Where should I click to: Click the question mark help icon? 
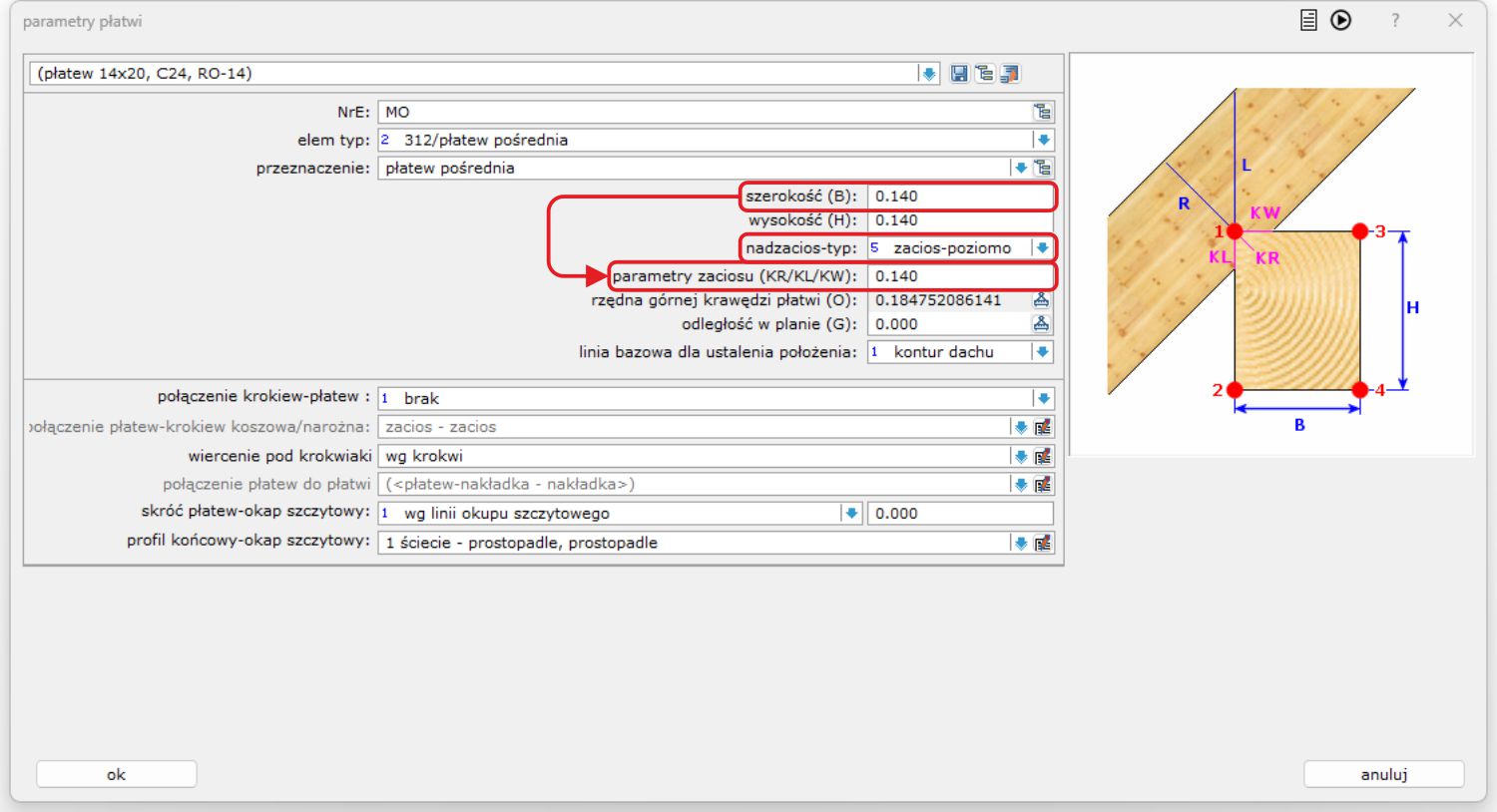pos(1395,20)
